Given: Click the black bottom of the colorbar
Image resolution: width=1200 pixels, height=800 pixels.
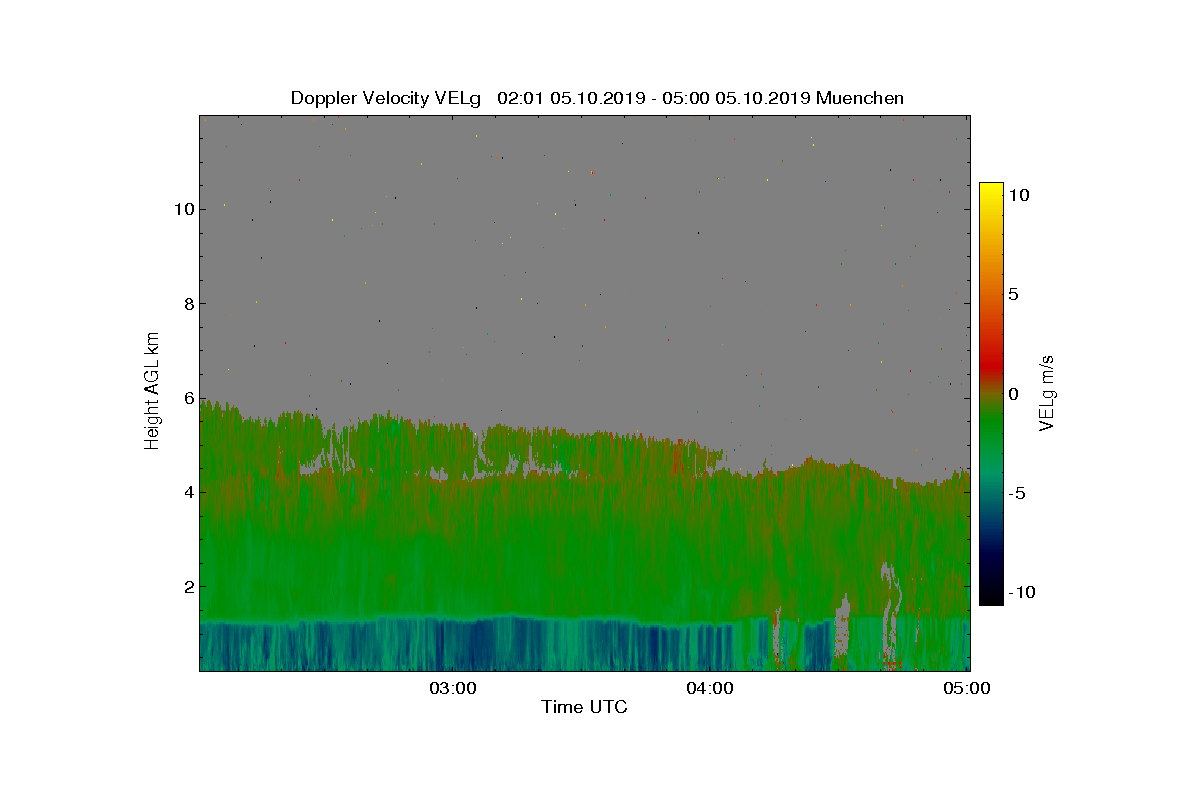Looking at the screenshot, I should click(x=991, y=596).
